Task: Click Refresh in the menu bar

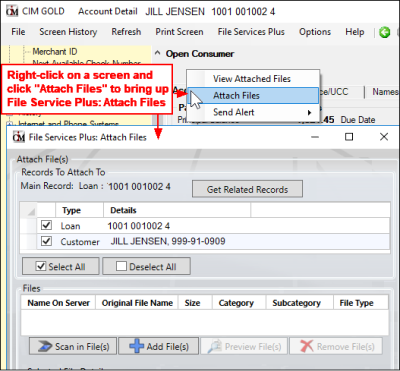Action: [126, 32]
